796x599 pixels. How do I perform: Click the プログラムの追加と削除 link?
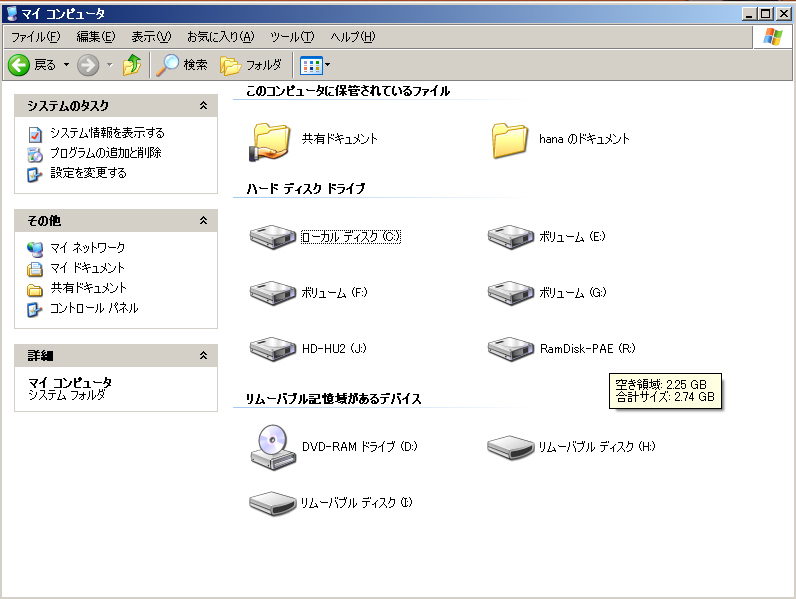[x=106, y=153]
